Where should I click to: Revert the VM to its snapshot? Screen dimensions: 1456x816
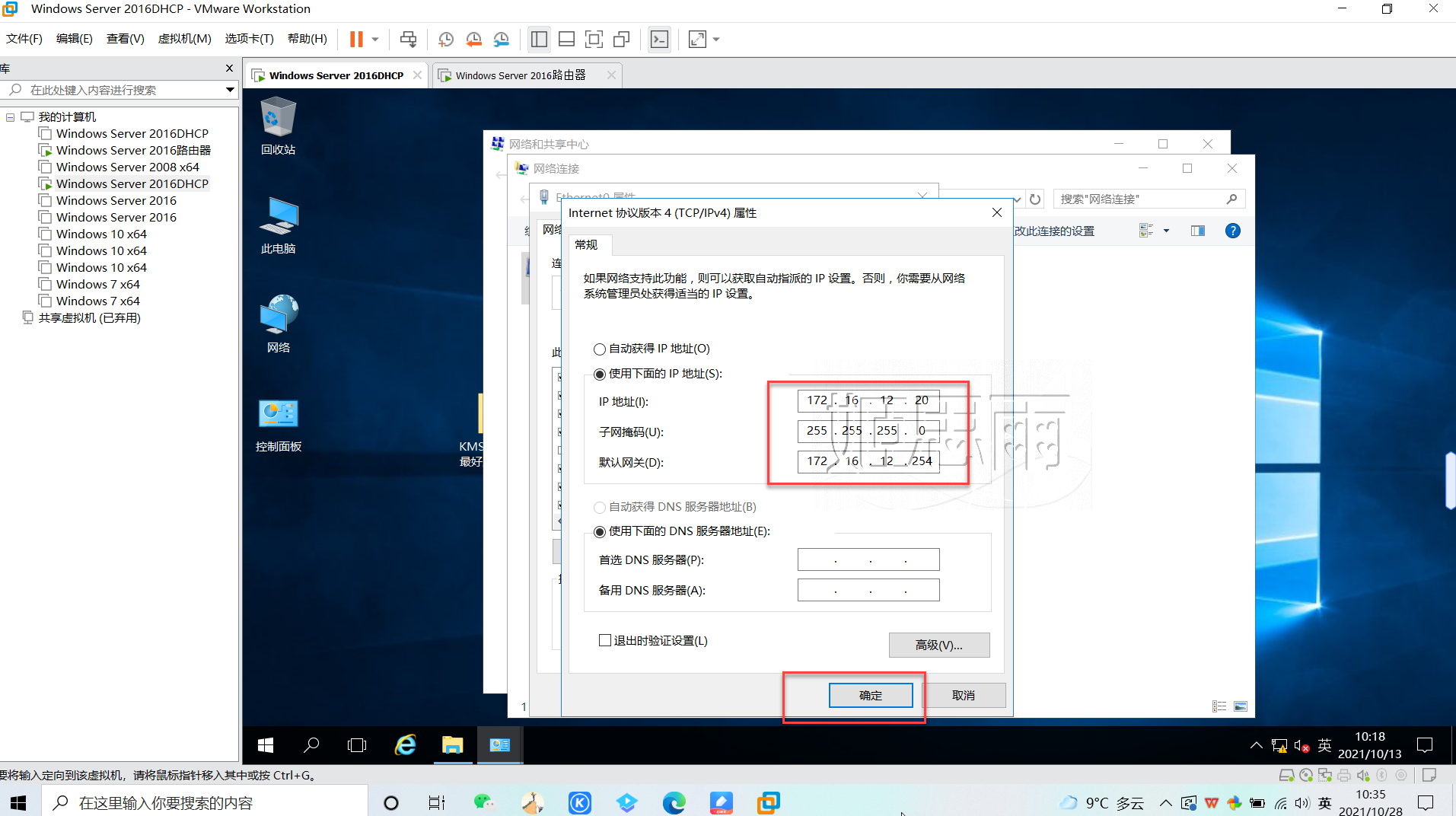pyautogui.click(x=473, y=39)
